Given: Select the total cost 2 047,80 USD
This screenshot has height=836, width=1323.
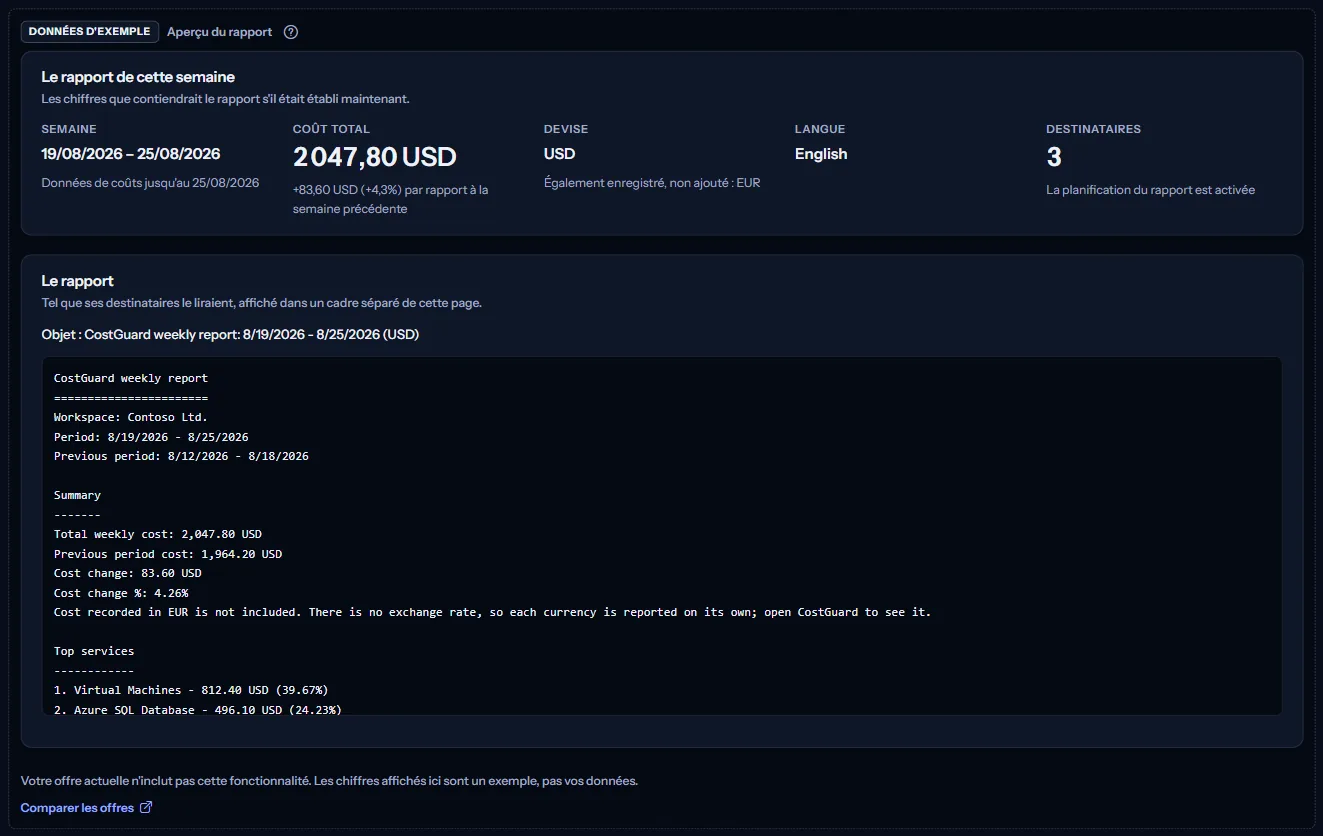Looking at the screenshot, I should coord(374,157).
